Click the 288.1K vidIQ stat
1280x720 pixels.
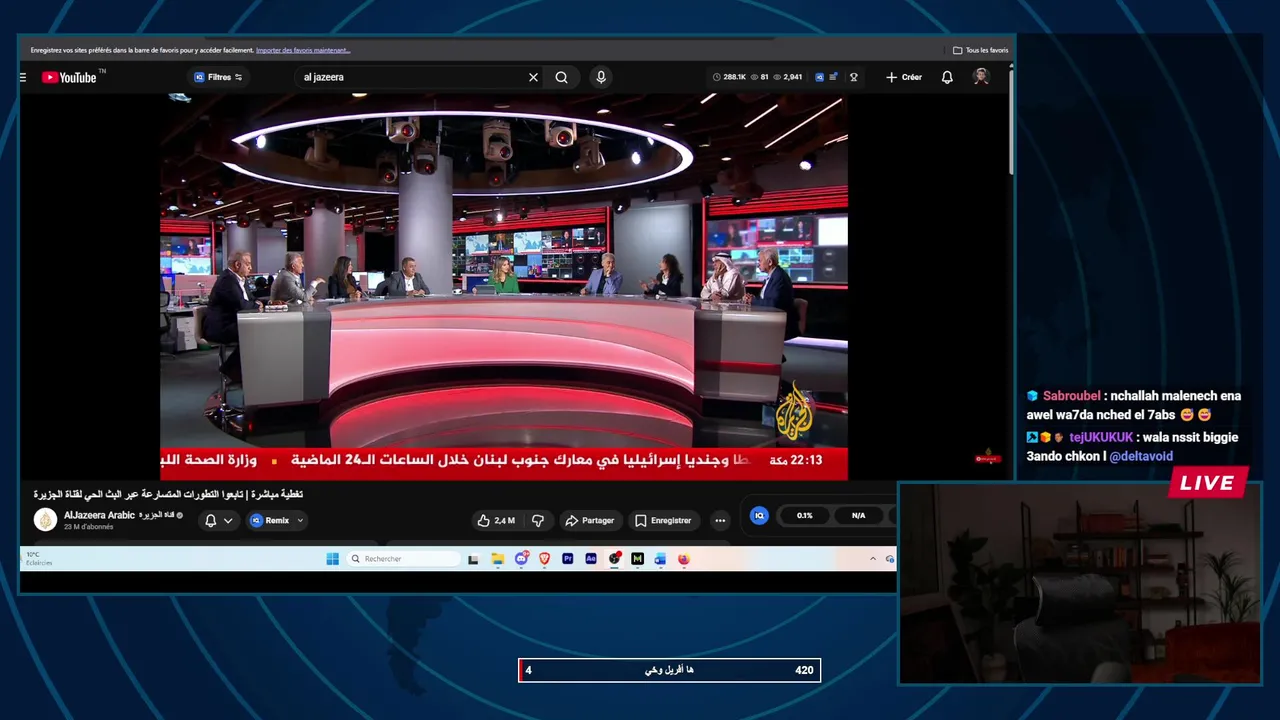[x=730, y=77]
